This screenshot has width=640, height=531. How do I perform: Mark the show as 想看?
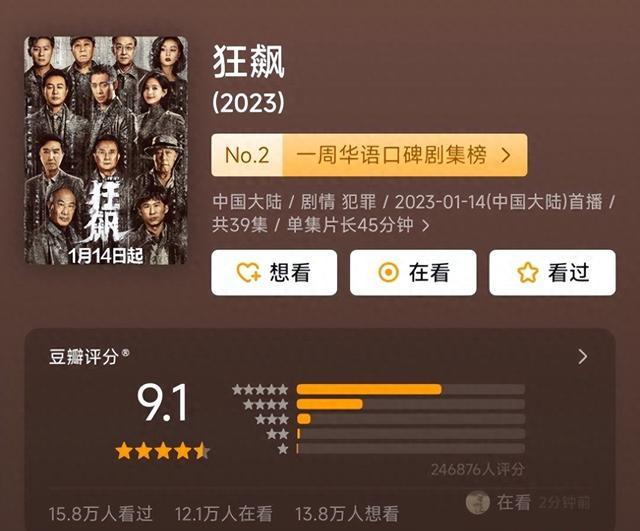[274, 272]
